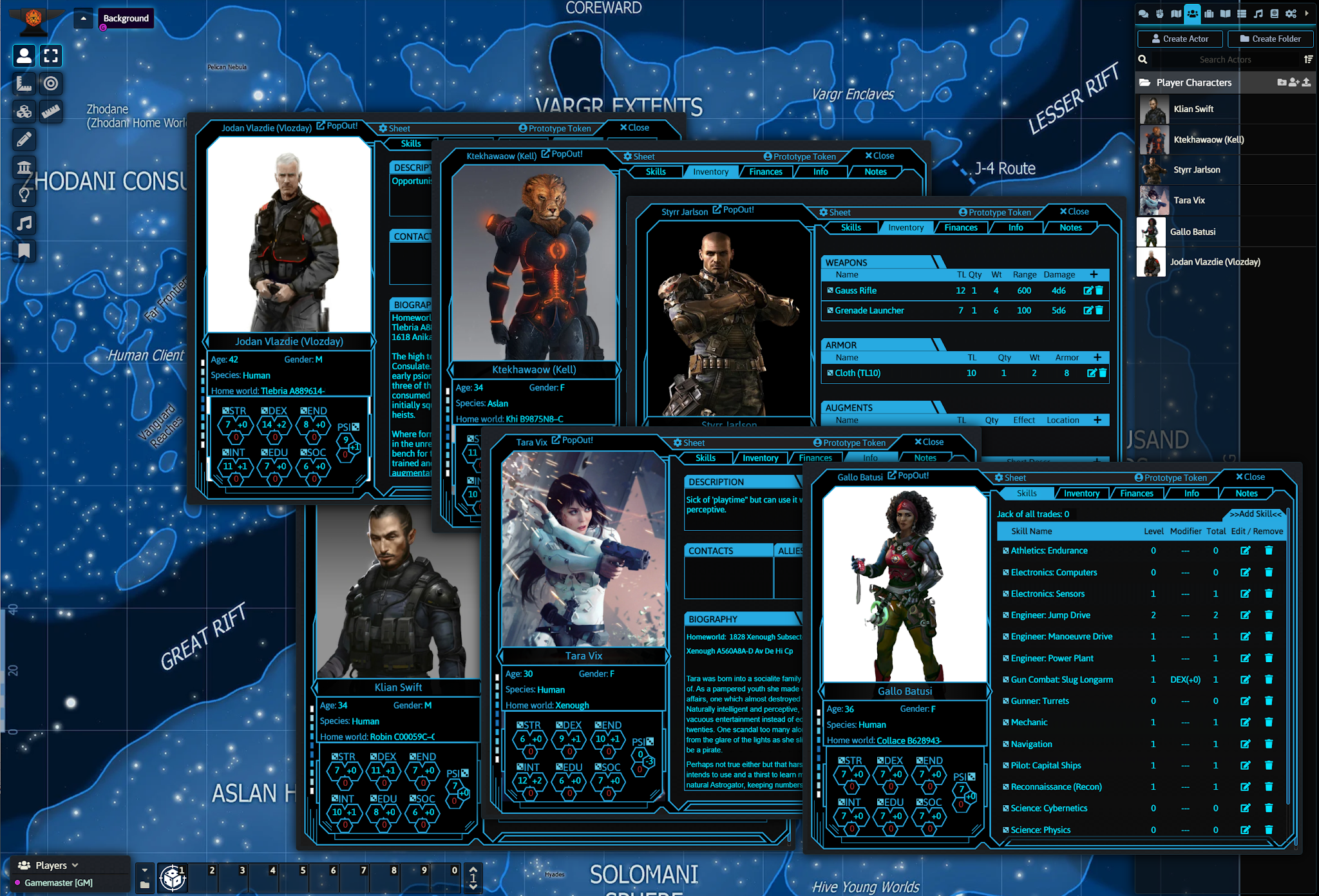Click the dice macro in hotbar slot 1
This screenshot has height=896, width=1319.
tap(173, 877)
